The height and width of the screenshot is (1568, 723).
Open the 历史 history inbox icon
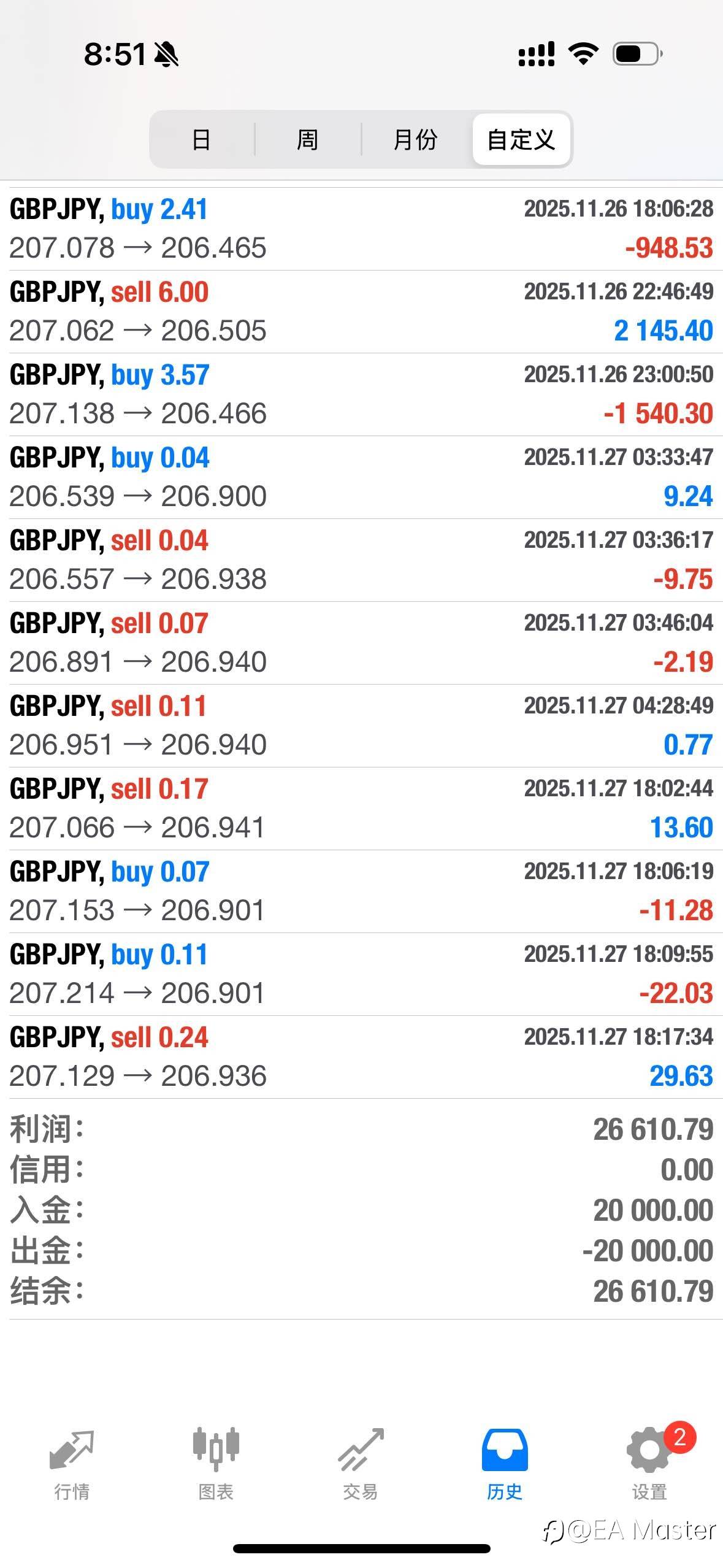[505, 1450]
